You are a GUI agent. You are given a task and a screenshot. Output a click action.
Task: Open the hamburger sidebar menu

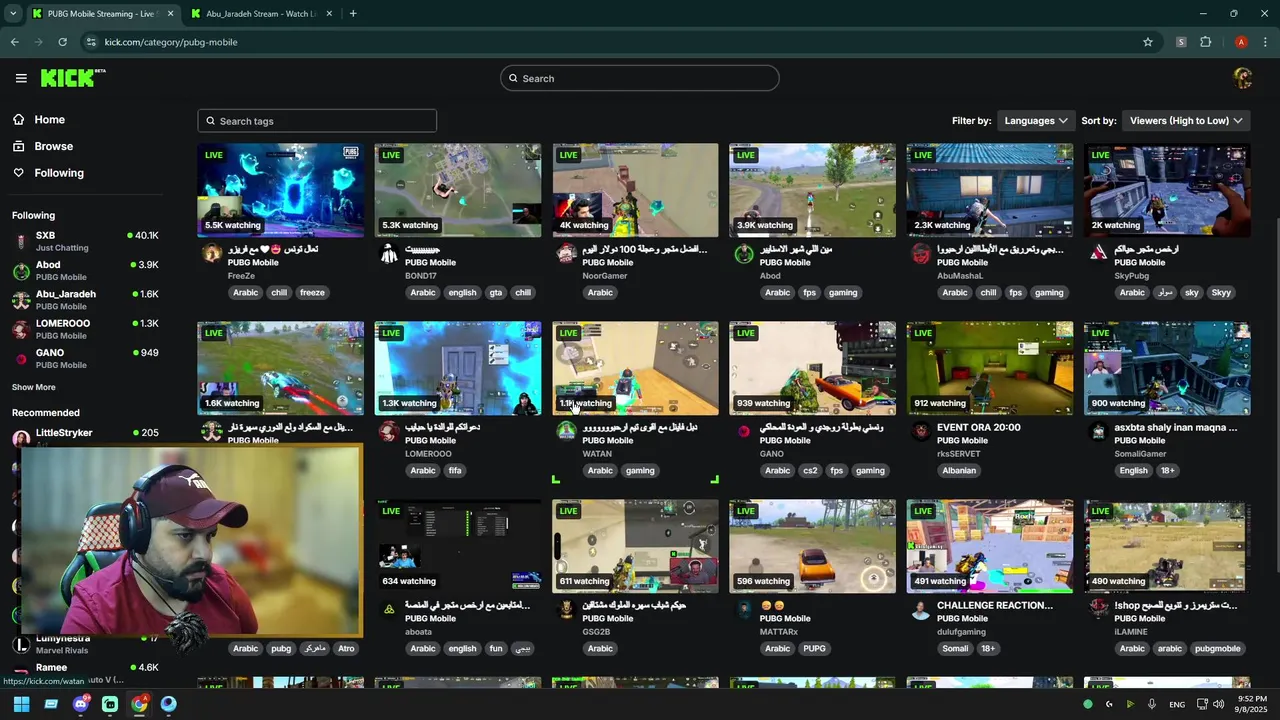(21, 78)
